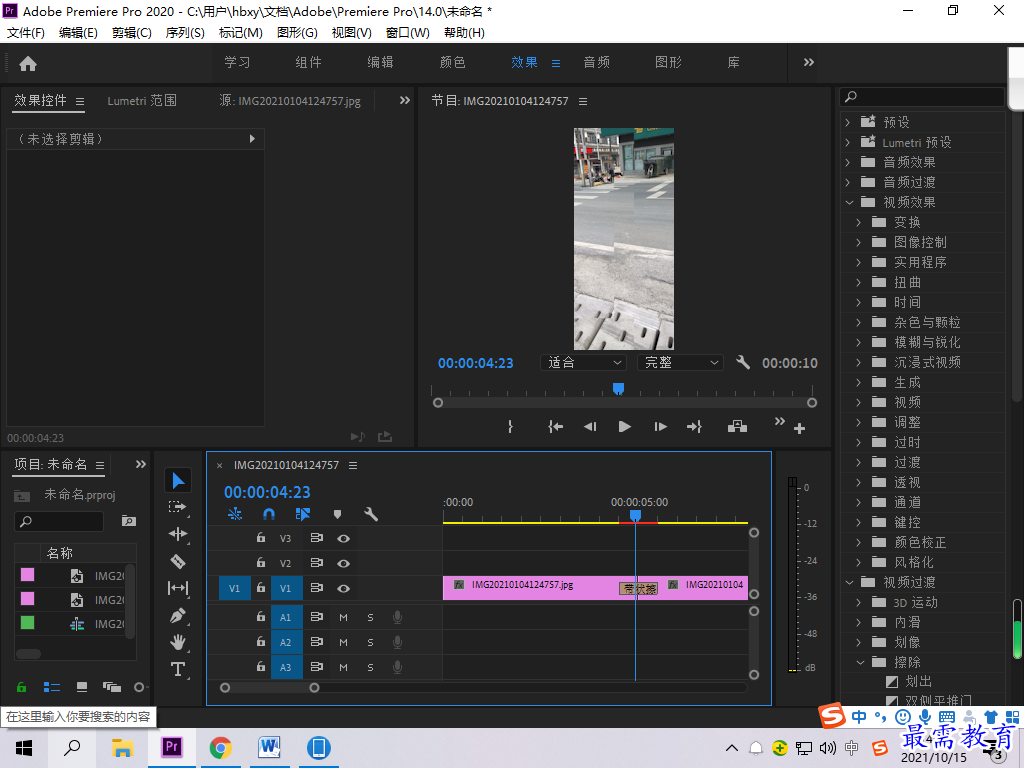Go to In point in program monitor
1024x768 pixels.
[x=555, y=426]
